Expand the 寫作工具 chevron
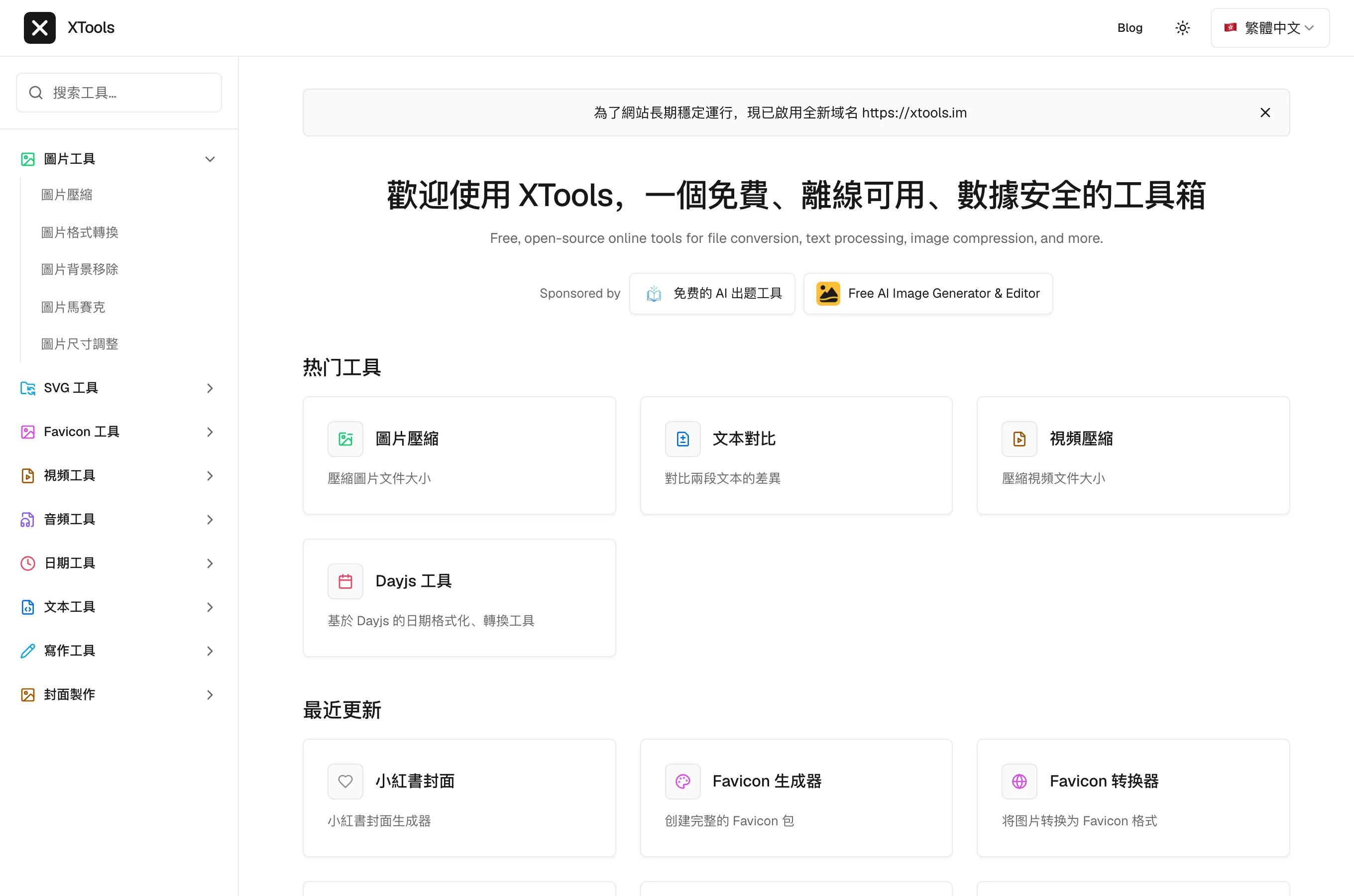 tap(210, 651)
